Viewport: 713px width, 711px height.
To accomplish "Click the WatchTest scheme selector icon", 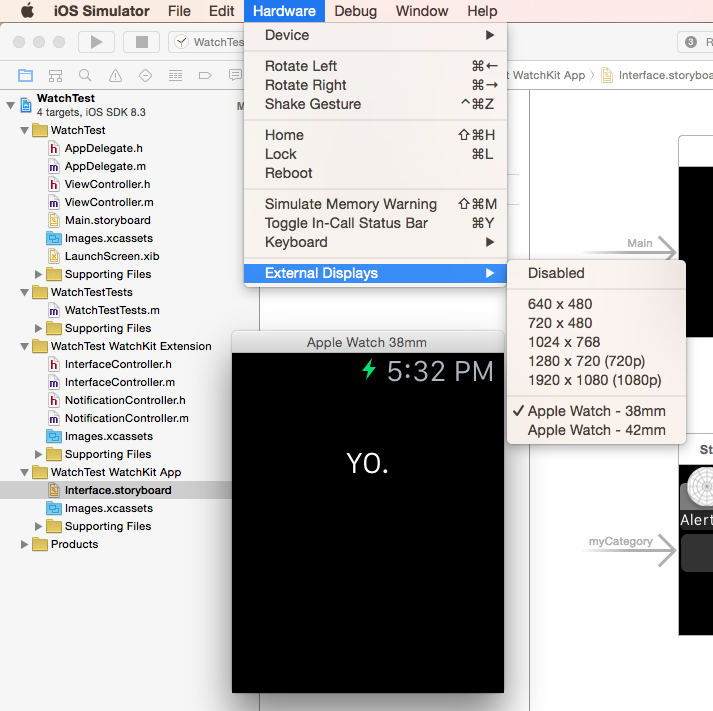I will coord(181,42).
